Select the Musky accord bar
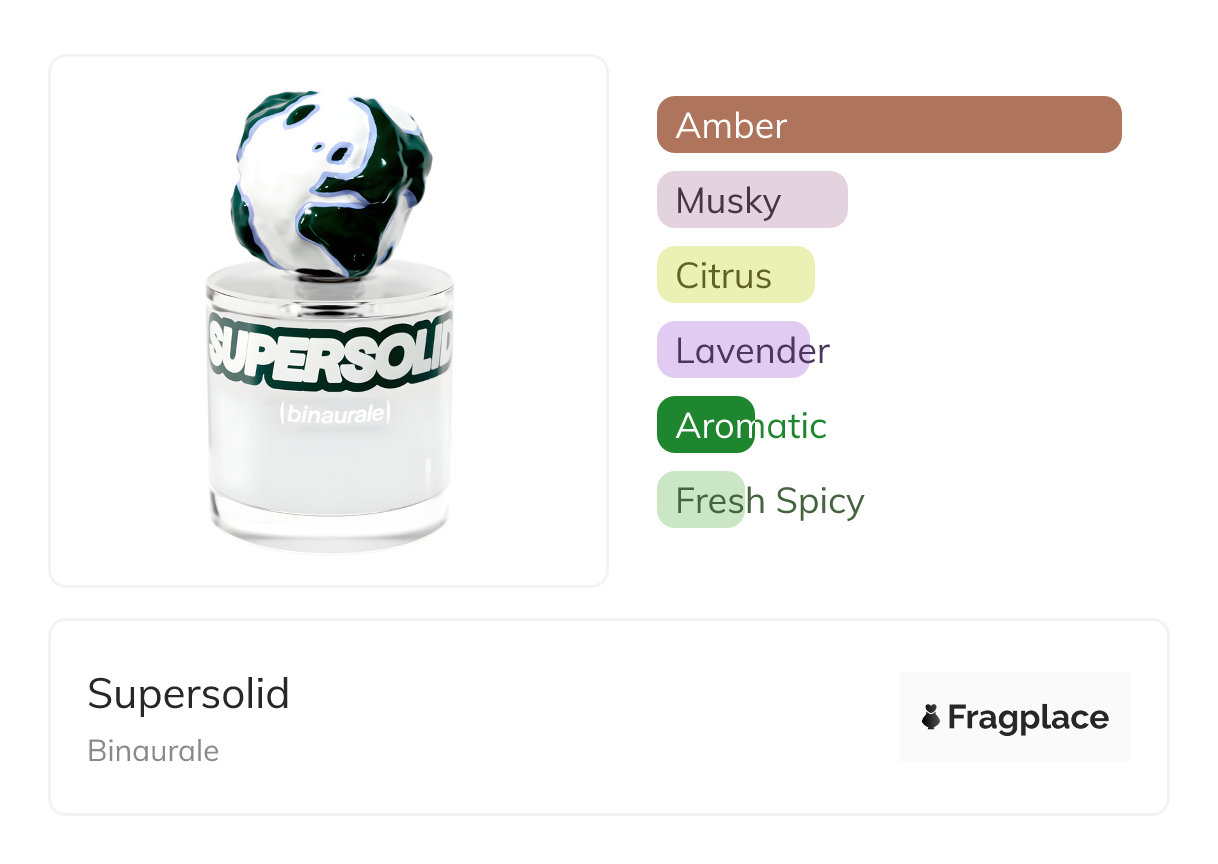The height and width of the screenshot is (864, 1218). (x=752, y=200)
